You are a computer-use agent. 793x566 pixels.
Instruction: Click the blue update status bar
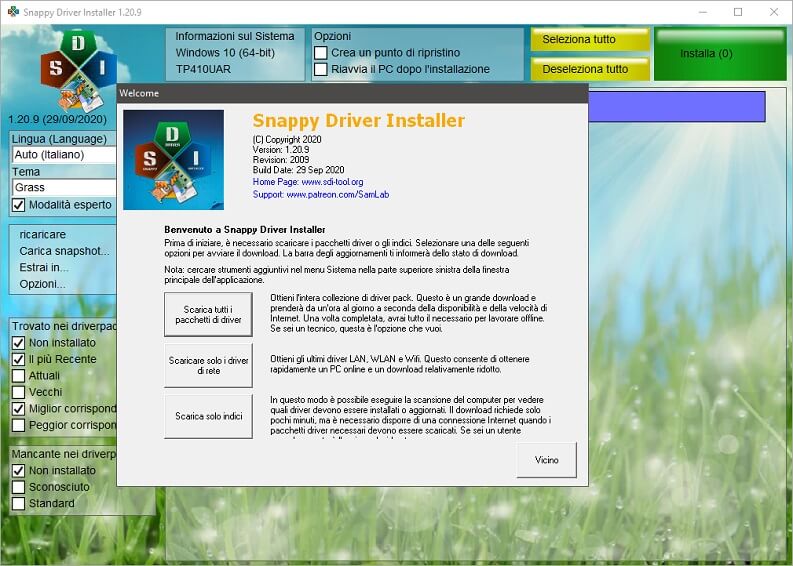677,107
